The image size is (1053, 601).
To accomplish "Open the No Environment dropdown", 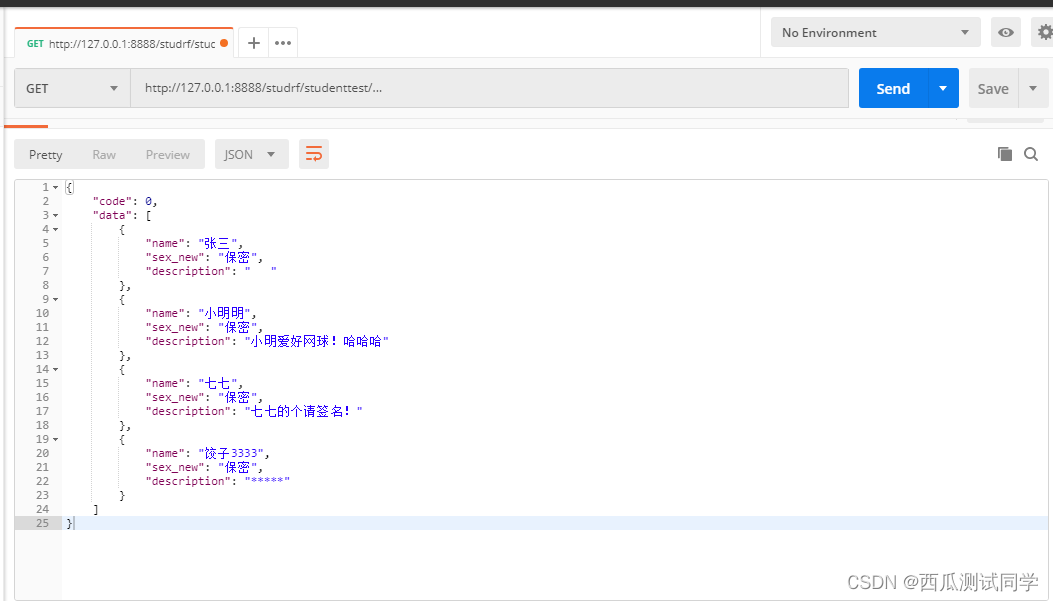I will tap(875, 32).
